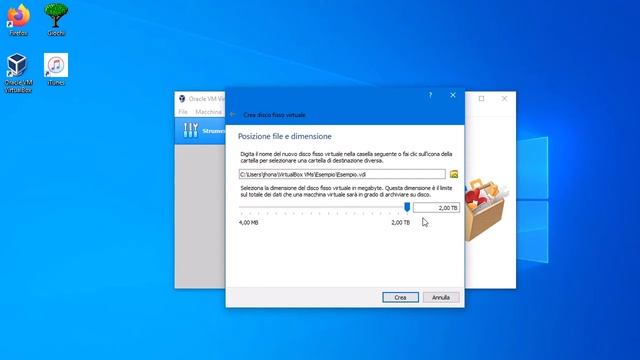Click the 4,00 MB minimum label
Screen dimensions: 640x360
(x=249, y=222)
